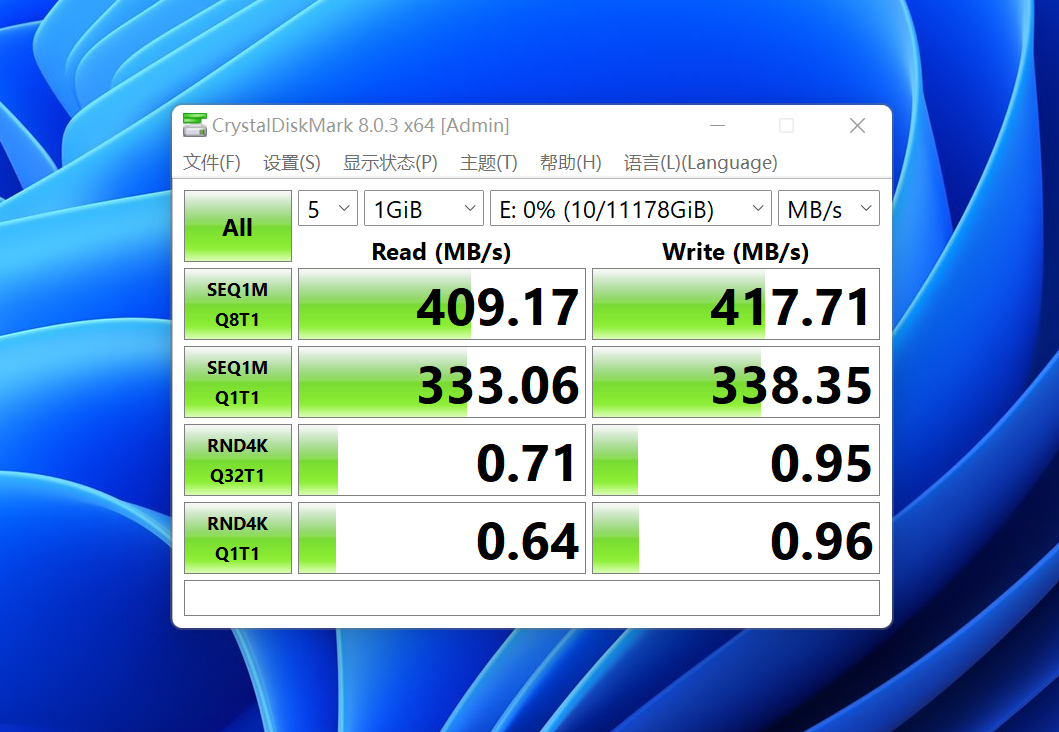Start all benchmarks with the All button
The height and width of the screenshot is (732, 1059).
click(238, 226)
